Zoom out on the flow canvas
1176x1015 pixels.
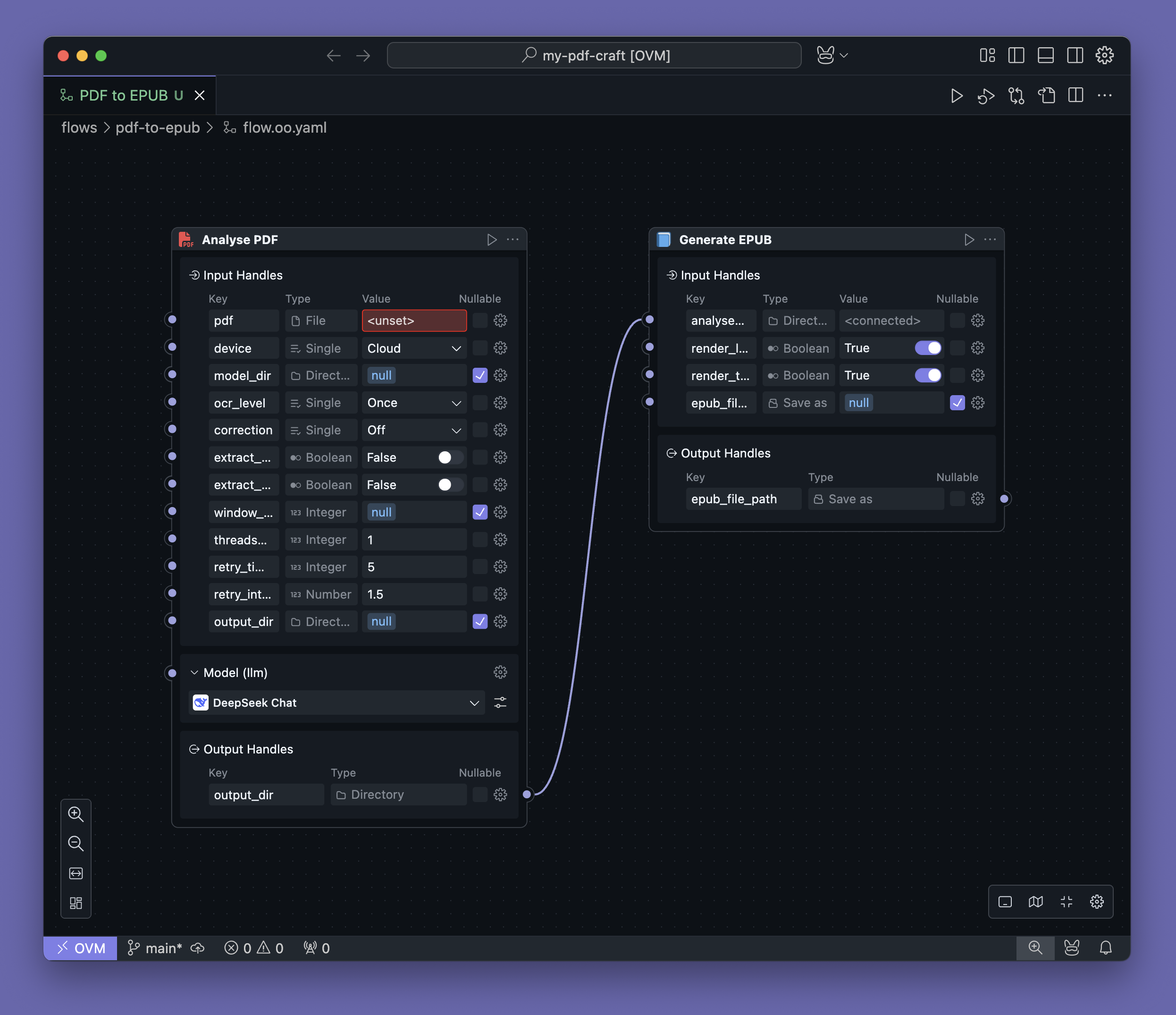(76, 844)
